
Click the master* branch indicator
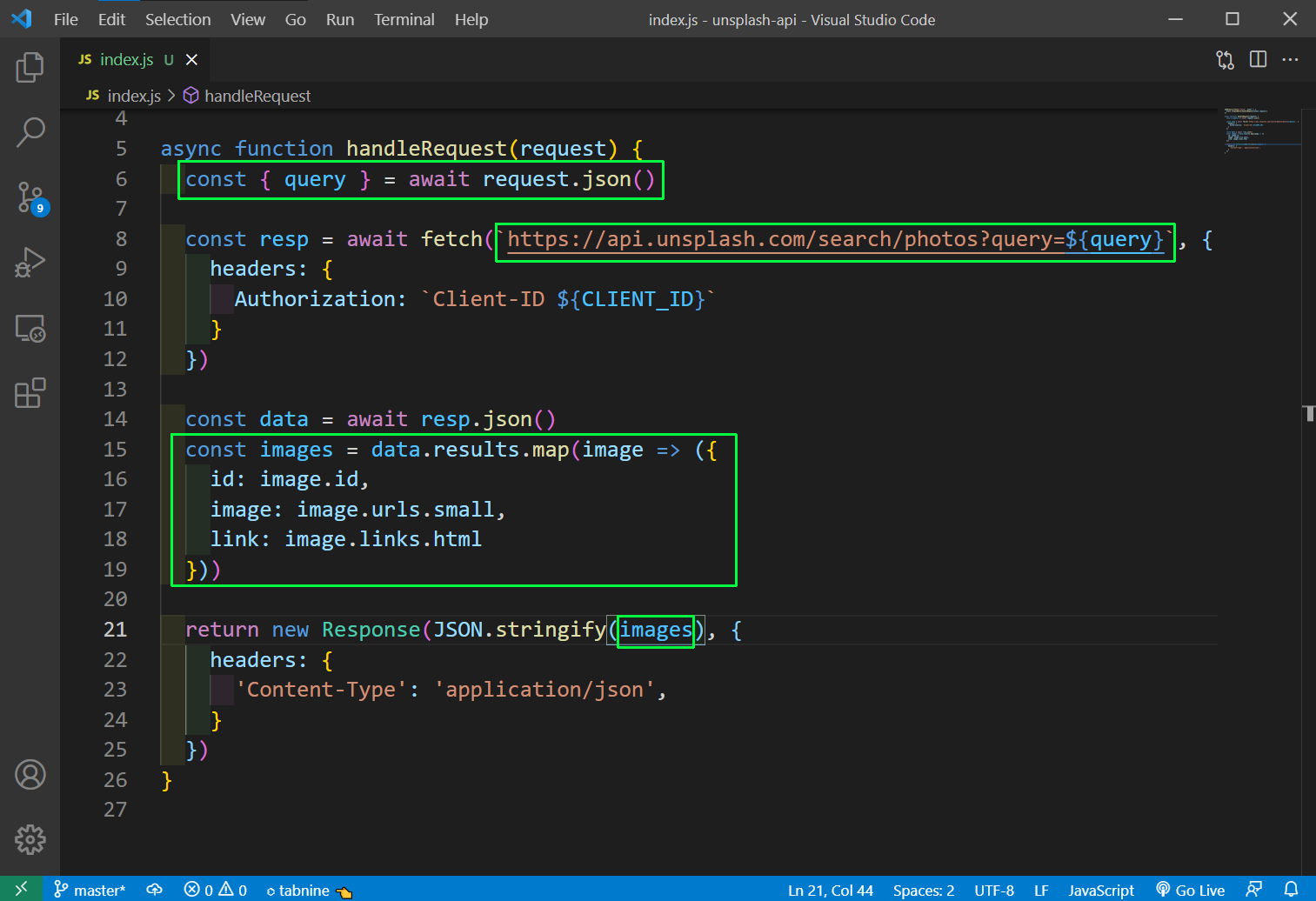pyautogui.click(x=90, y=890)
